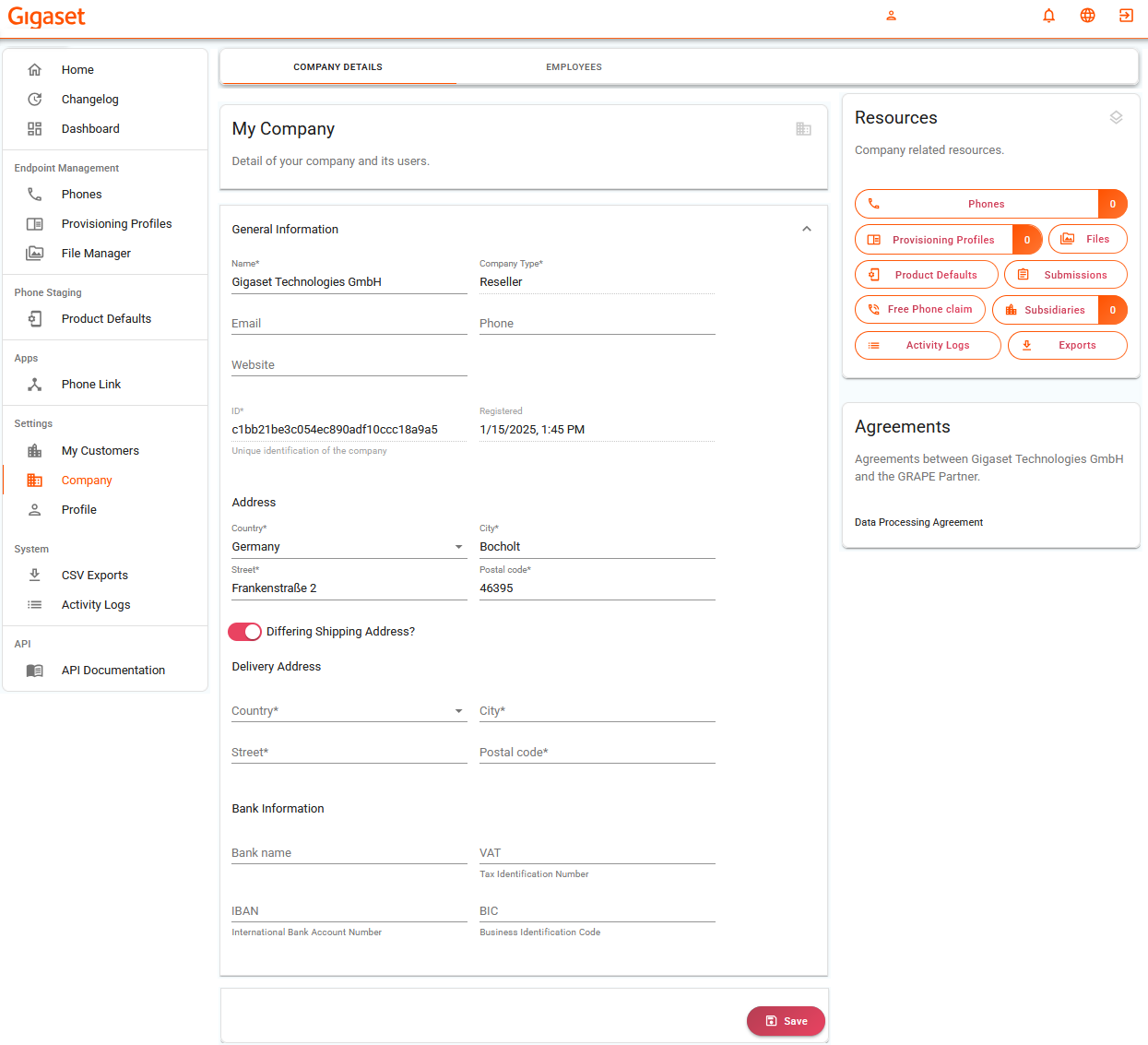Click the Delivery Address Street field

tap(349, 753)
